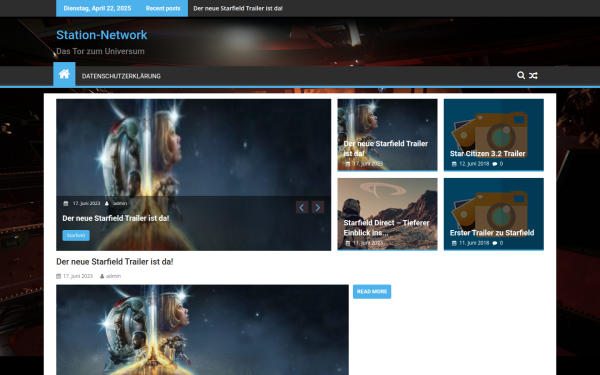The height and width of the screenshot is (375, 600).
Task: Click comment icon on Star Citizen 3.2 Trailer
Action: coord(495,164)
